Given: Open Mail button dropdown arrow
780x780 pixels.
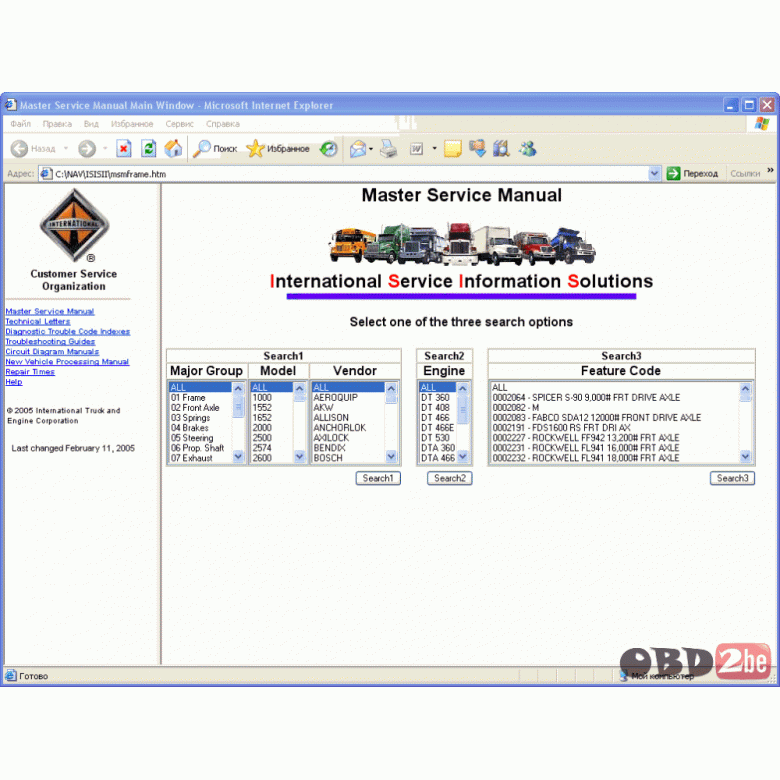Looking at the screenshot, I should tap(371, 149).
